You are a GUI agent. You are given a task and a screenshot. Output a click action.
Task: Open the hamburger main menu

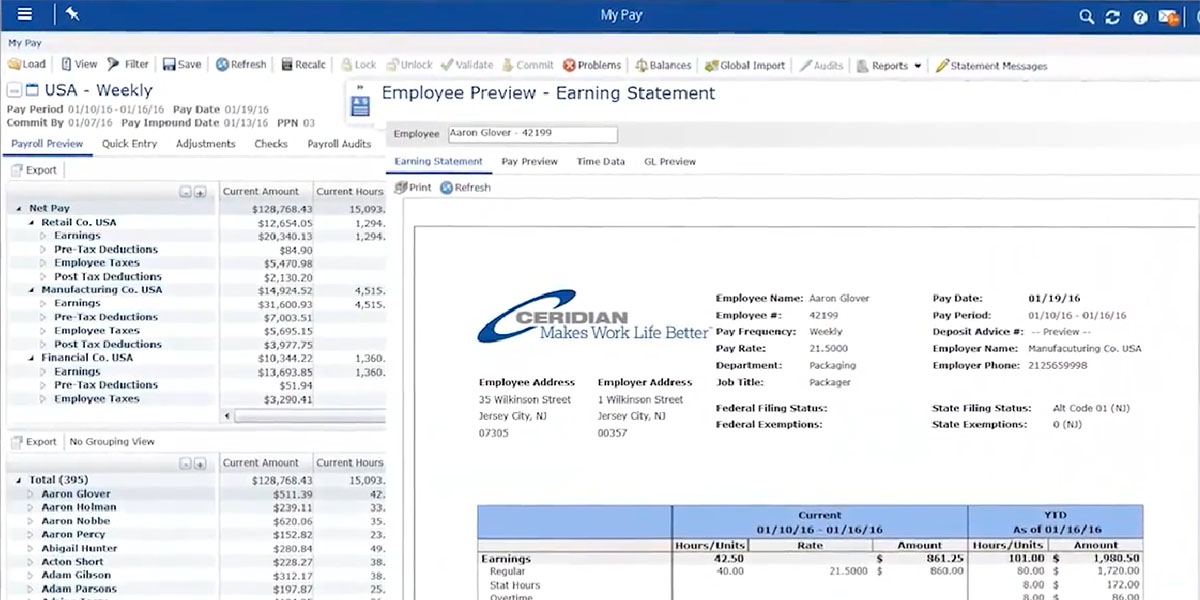[25, 15]
